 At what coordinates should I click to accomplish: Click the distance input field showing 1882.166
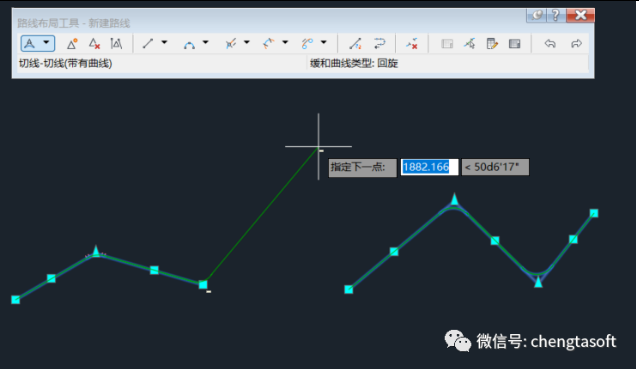tap(429, 167)
